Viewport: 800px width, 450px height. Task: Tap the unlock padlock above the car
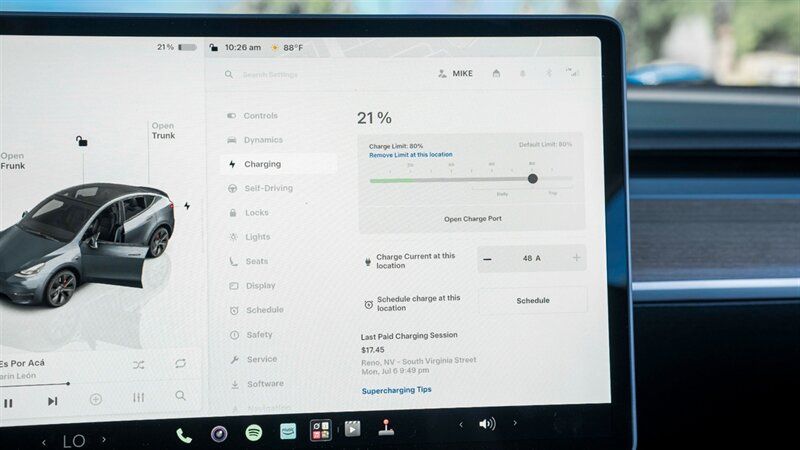(x=82, y=141)
